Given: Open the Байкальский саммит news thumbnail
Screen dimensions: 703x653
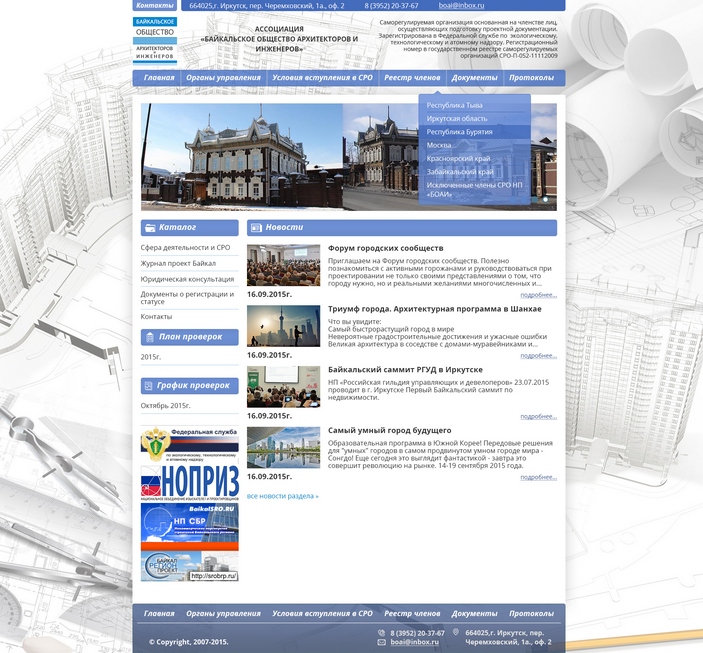Looking at the screenshot, I should [283, 387].
